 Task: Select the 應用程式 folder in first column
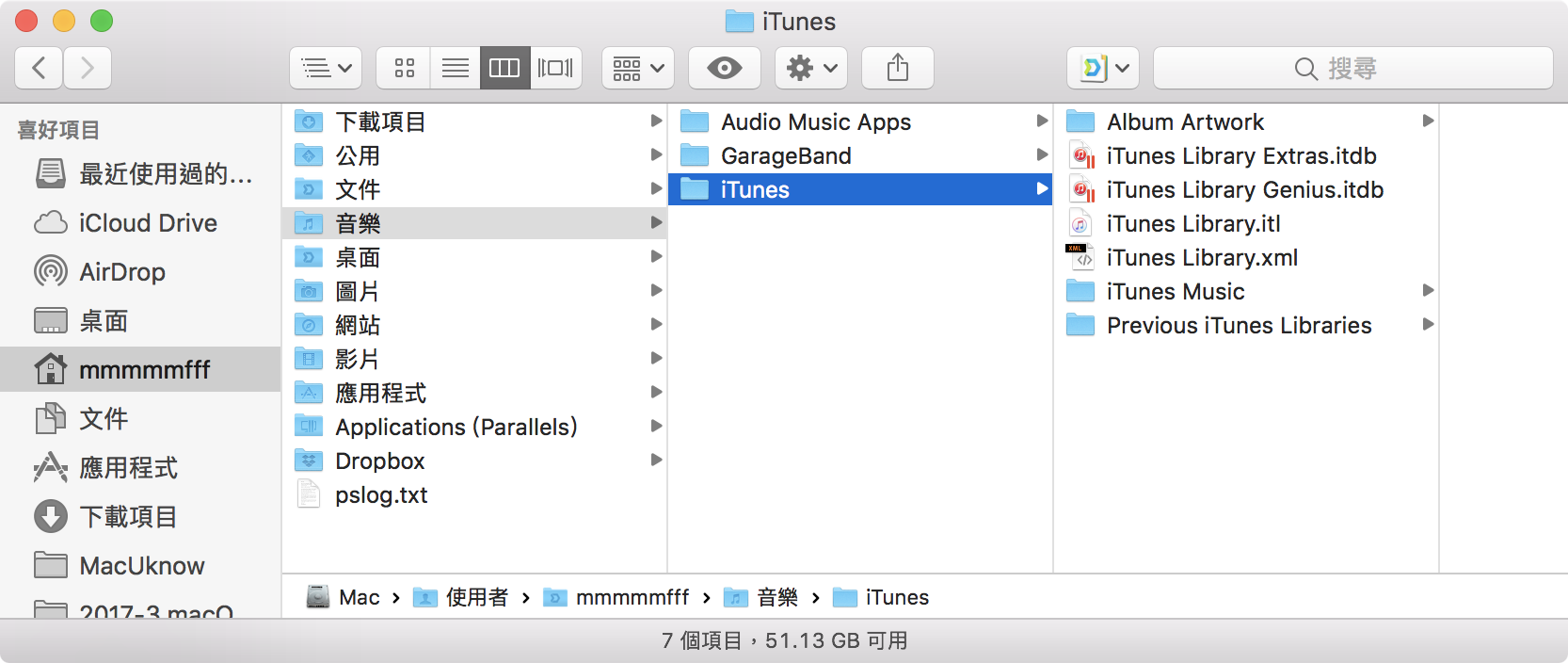474,393
